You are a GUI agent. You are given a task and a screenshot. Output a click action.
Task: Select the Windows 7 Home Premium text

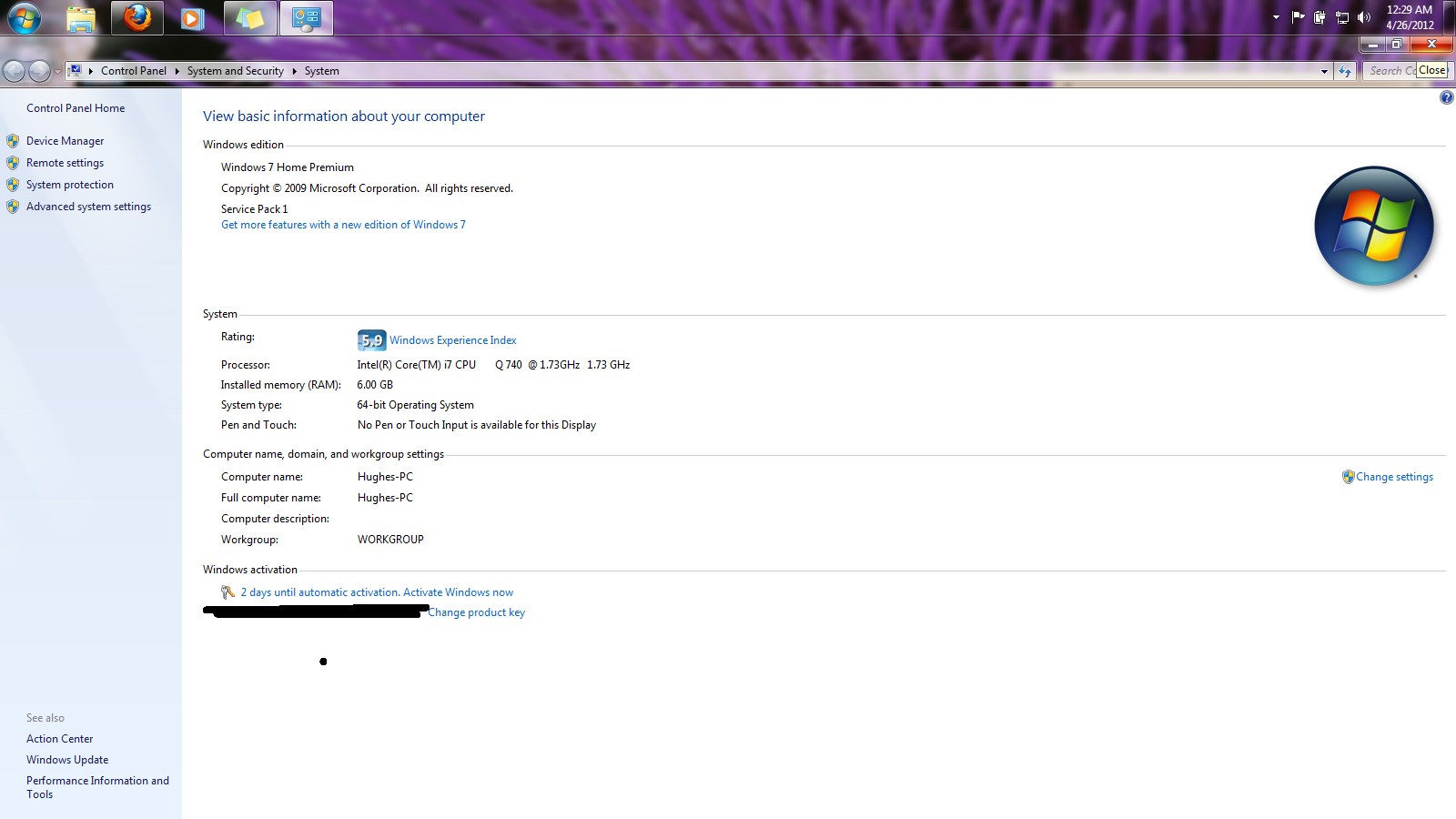pos(288,167)
